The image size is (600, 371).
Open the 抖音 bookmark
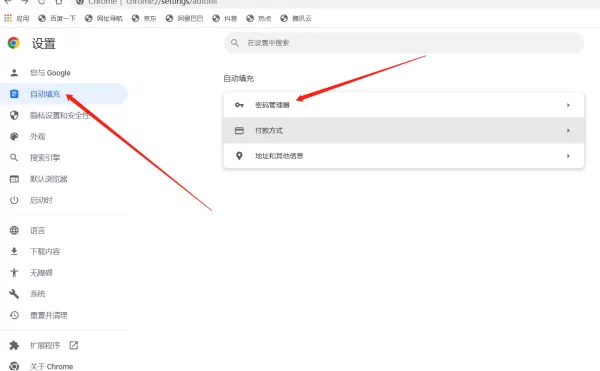click(225, 18)
